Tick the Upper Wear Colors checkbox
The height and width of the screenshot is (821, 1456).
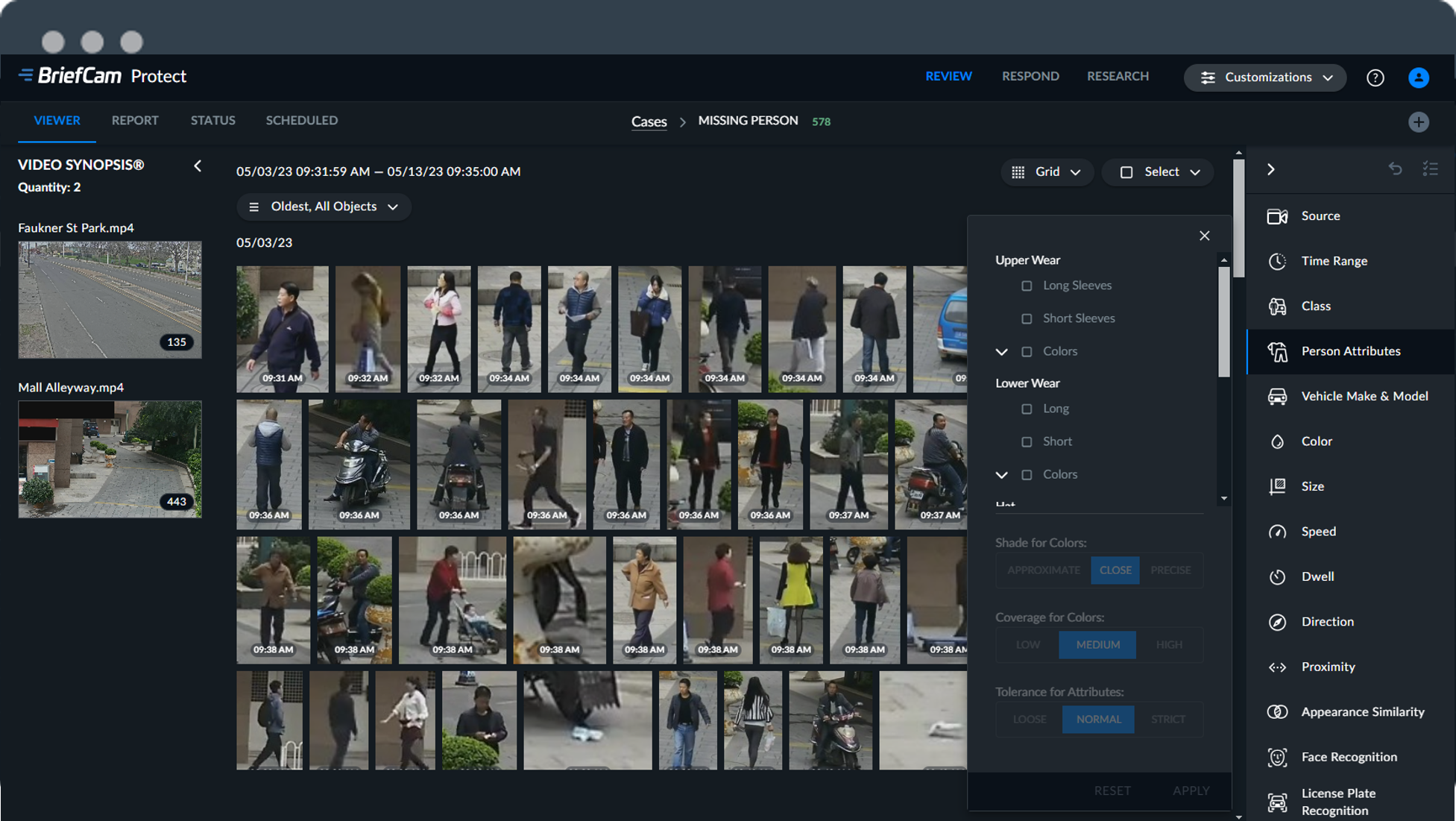coord(1027,351)
